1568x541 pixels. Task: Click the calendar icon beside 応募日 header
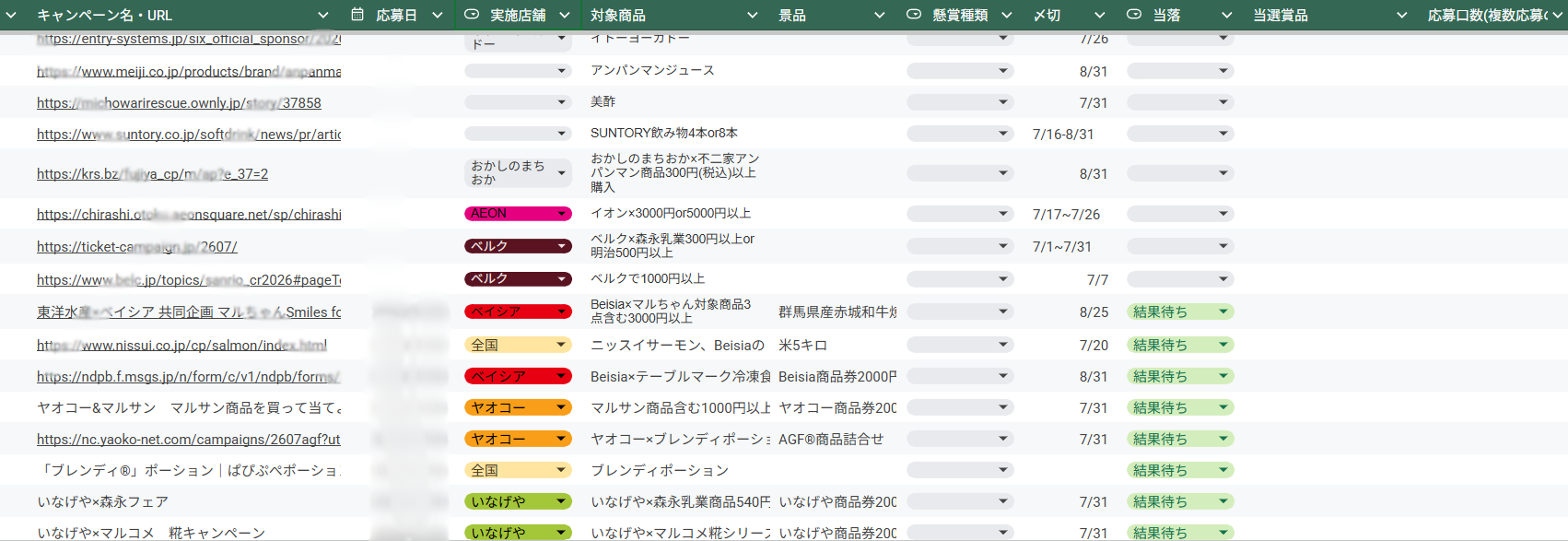tap(357, 15)
